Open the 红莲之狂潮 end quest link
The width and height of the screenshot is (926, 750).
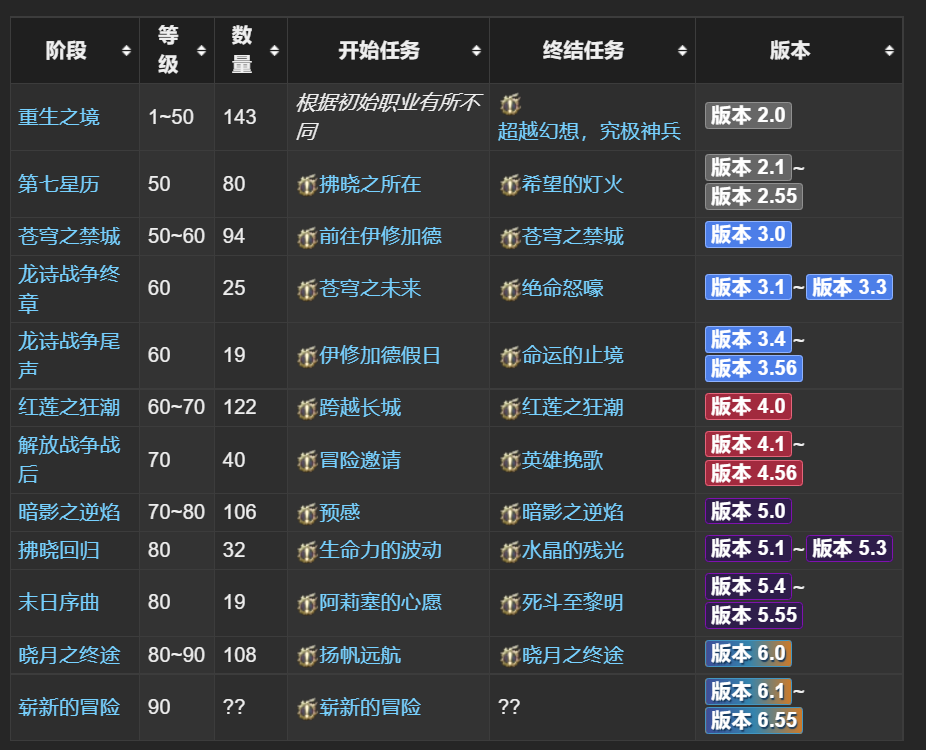coord(572,407)
